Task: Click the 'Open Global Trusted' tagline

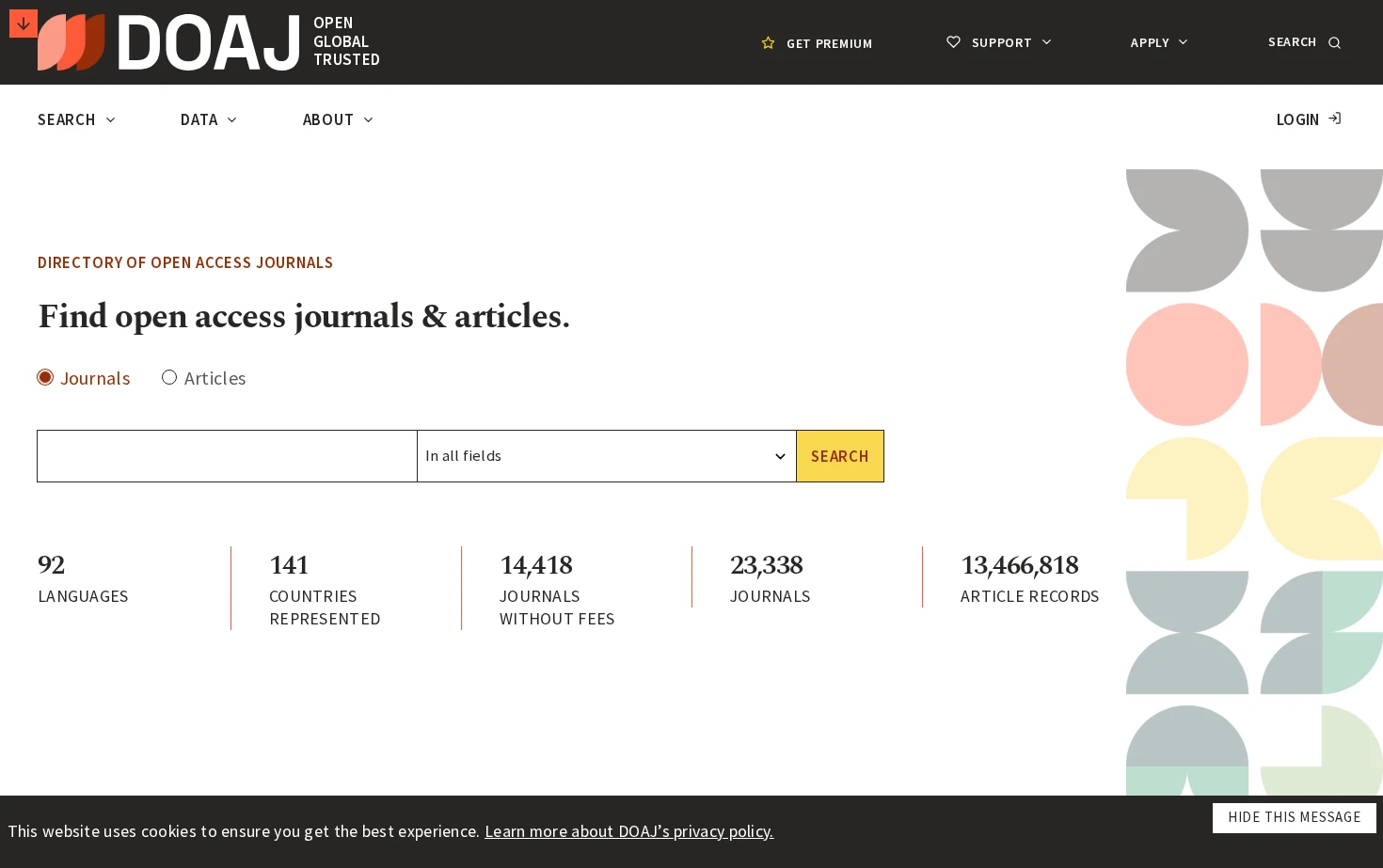Action: 346,41
